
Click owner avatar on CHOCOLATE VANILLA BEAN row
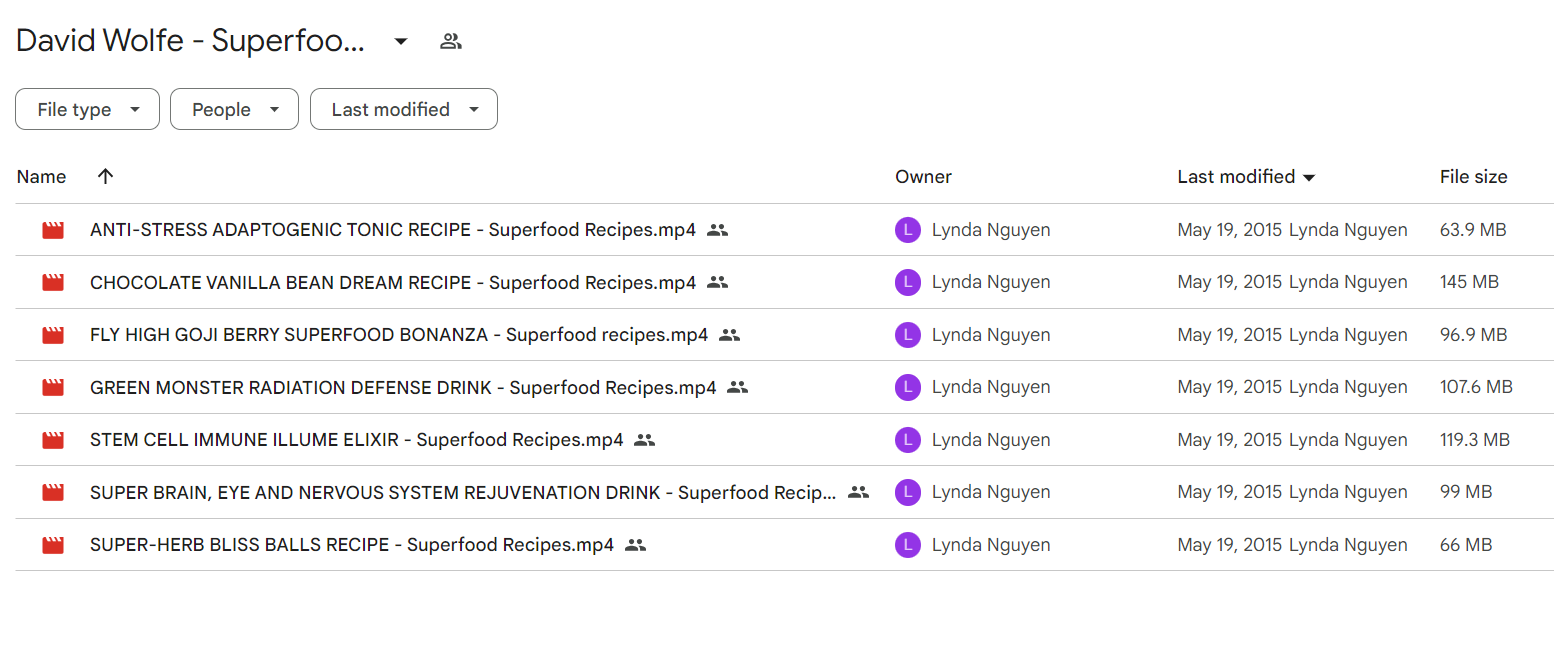tap(907, 283)
